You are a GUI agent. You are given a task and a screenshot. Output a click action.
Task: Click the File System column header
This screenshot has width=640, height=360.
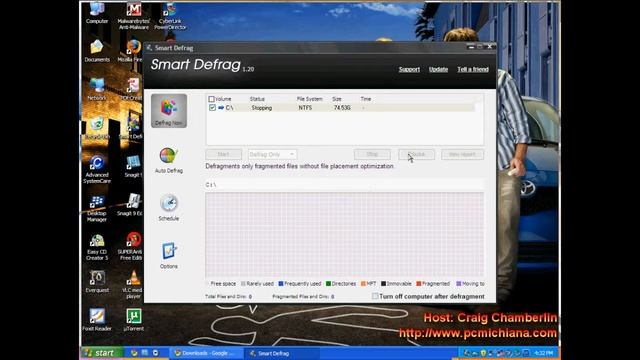309,99
